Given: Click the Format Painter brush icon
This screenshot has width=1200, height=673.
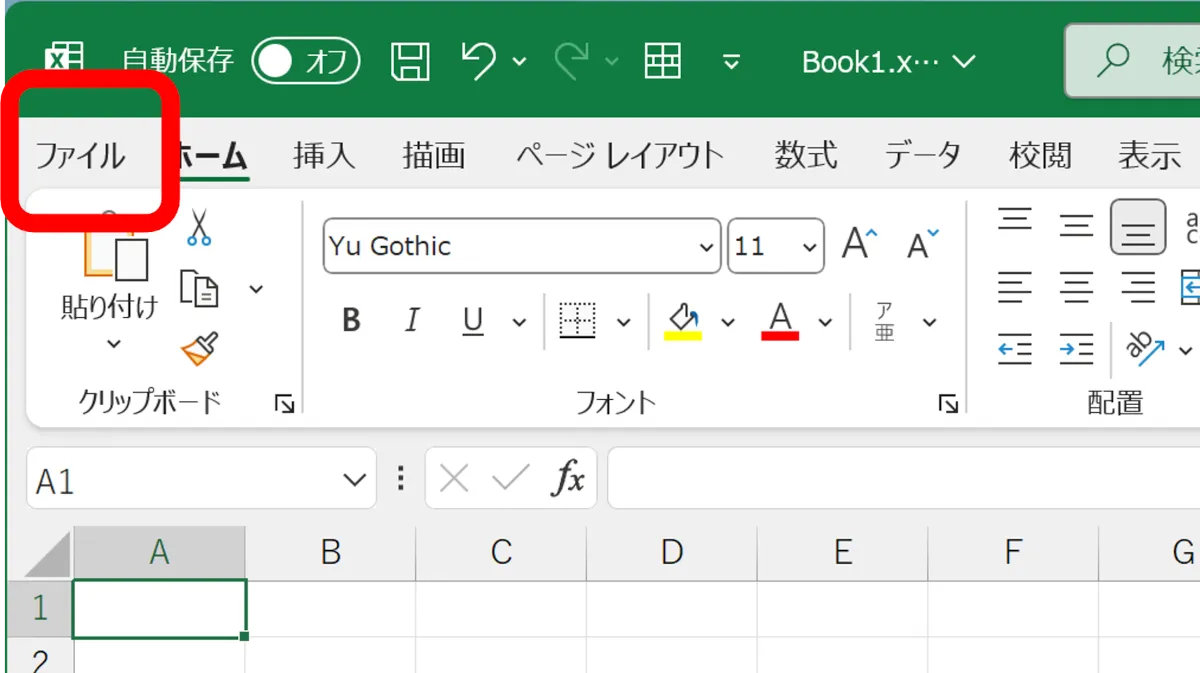Looking at the screenshot, I should pyautogui.click(x=199, y=349).
